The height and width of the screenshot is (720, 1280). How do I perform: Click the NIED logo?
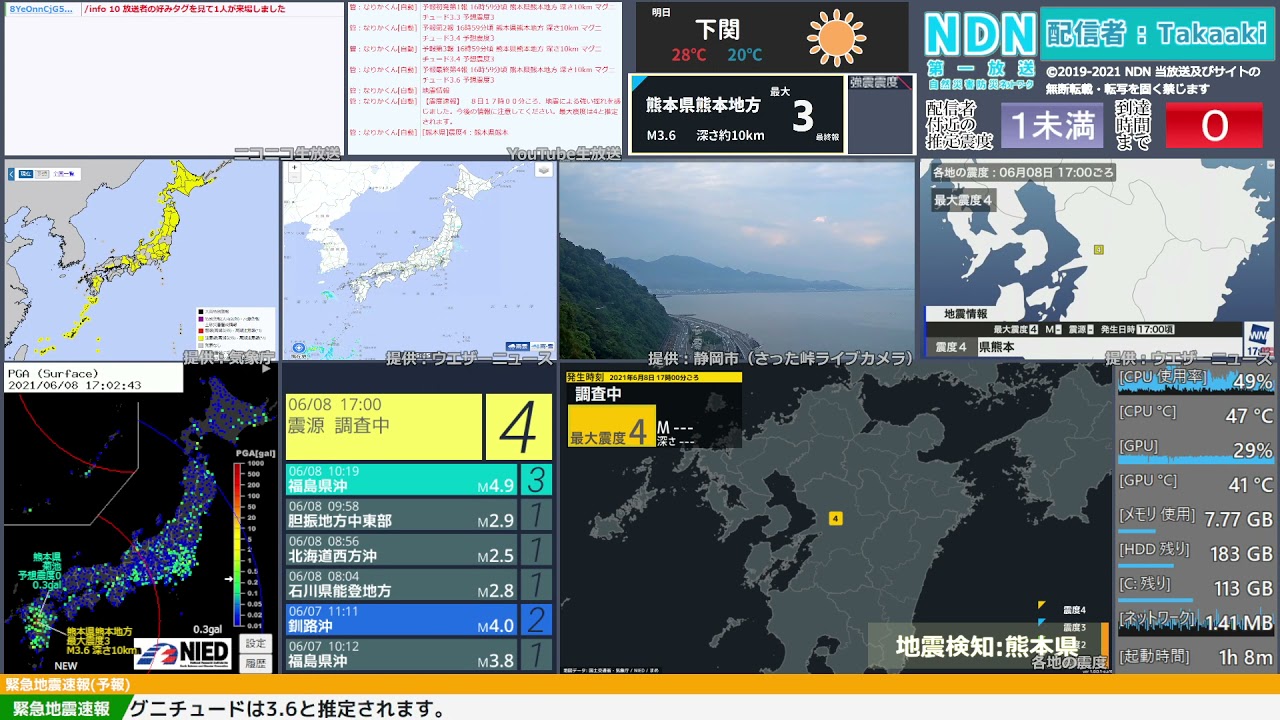(x=183, y=654)
